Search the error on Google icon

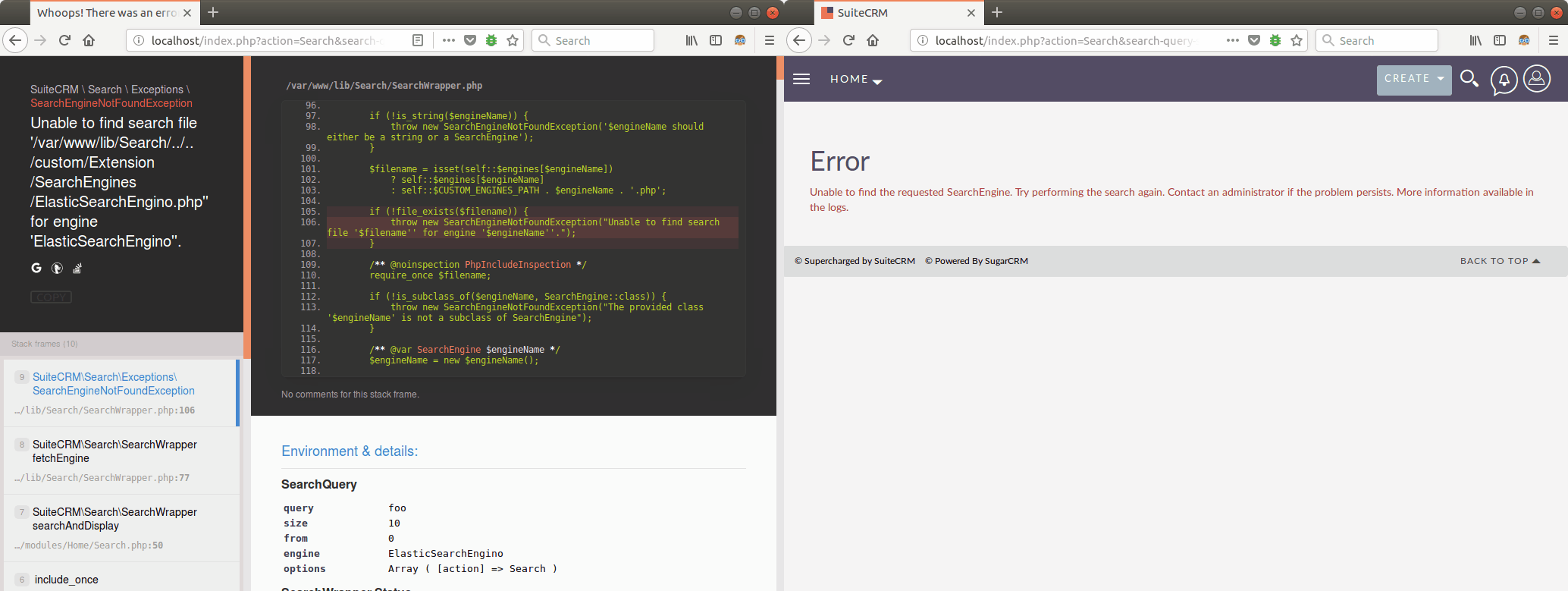click(36, 268)
